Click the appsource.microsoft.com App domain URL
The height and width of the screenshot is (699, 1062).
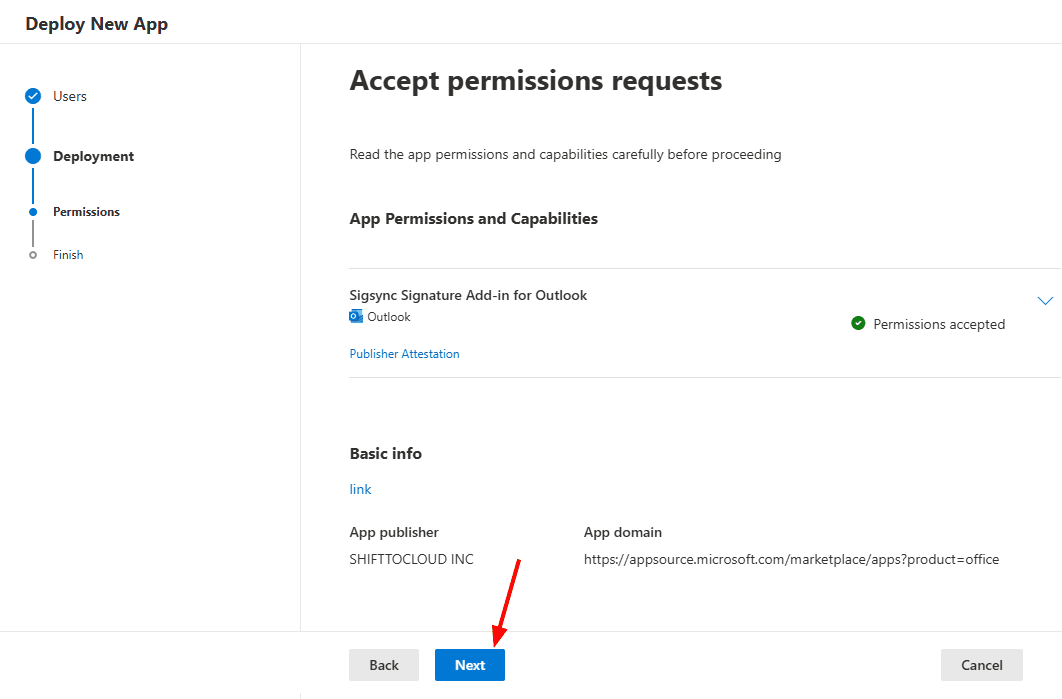(791, 559)
